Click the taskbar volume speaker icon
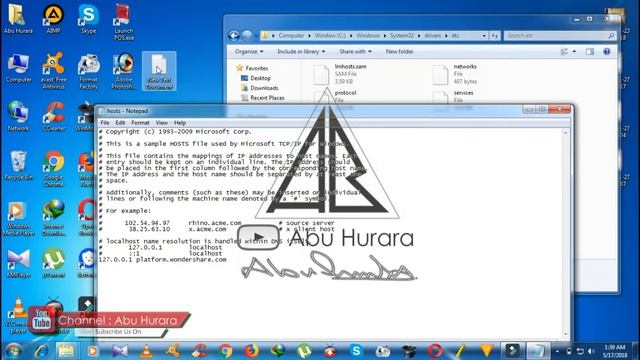The height and width of the screenshot is (360, 640). (x=591, y=351)
